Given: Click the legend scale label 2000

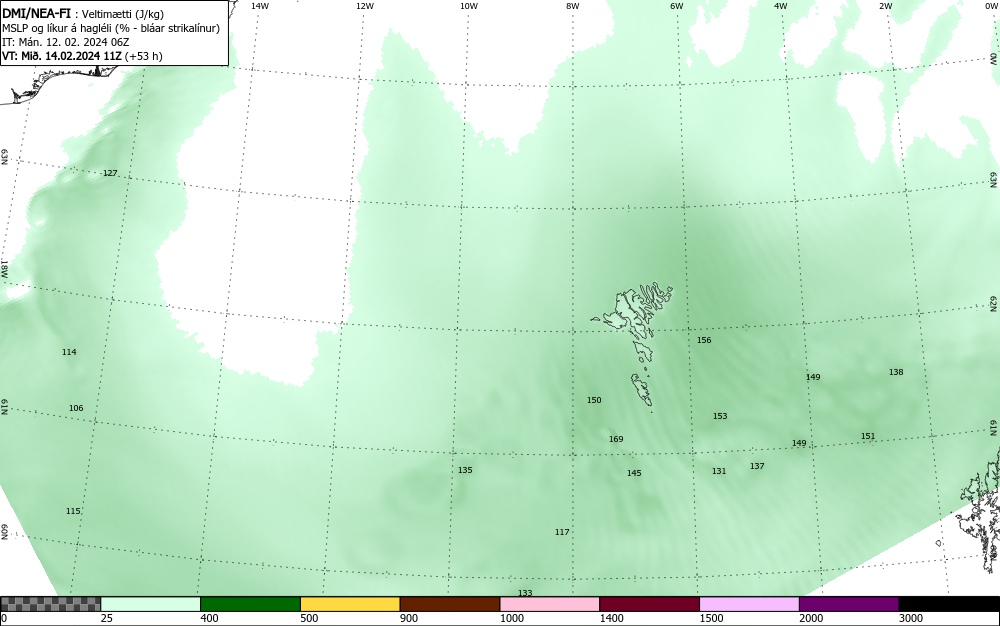Looking at the screenshot, I should (811, 618).
